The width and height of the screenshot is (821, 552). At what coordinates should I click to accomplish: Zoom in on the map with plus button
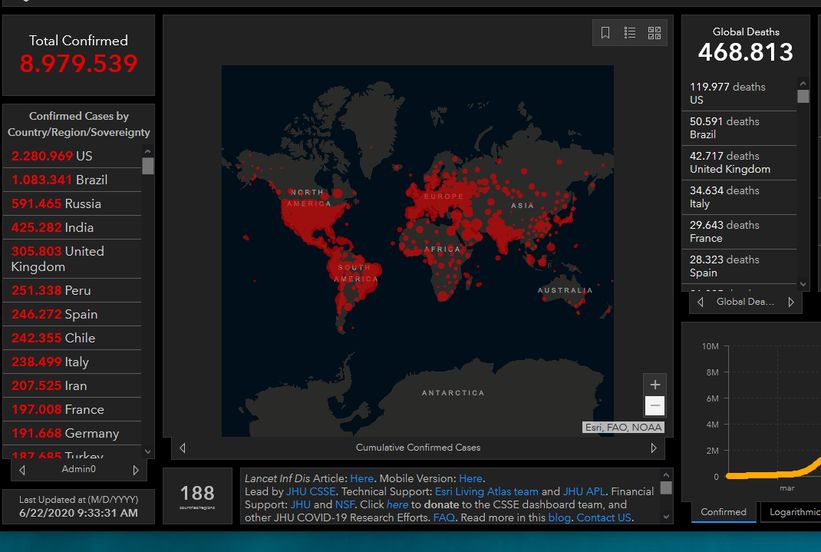pos(655,385)
